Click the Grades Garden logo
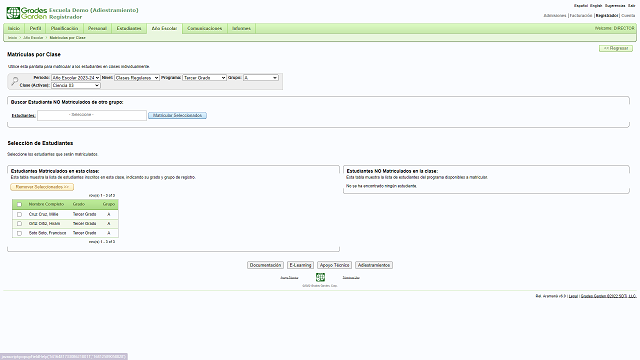The image size is (640, 360). [27, 13]
